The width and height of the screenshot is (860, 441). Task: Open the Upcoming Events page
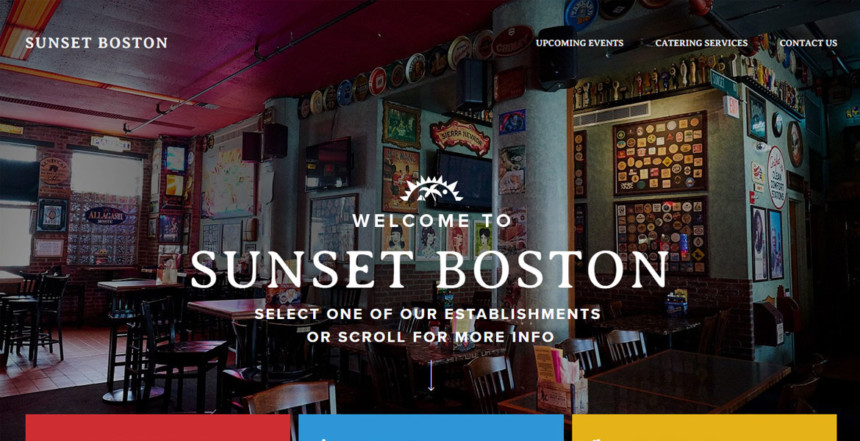point(579,43)
